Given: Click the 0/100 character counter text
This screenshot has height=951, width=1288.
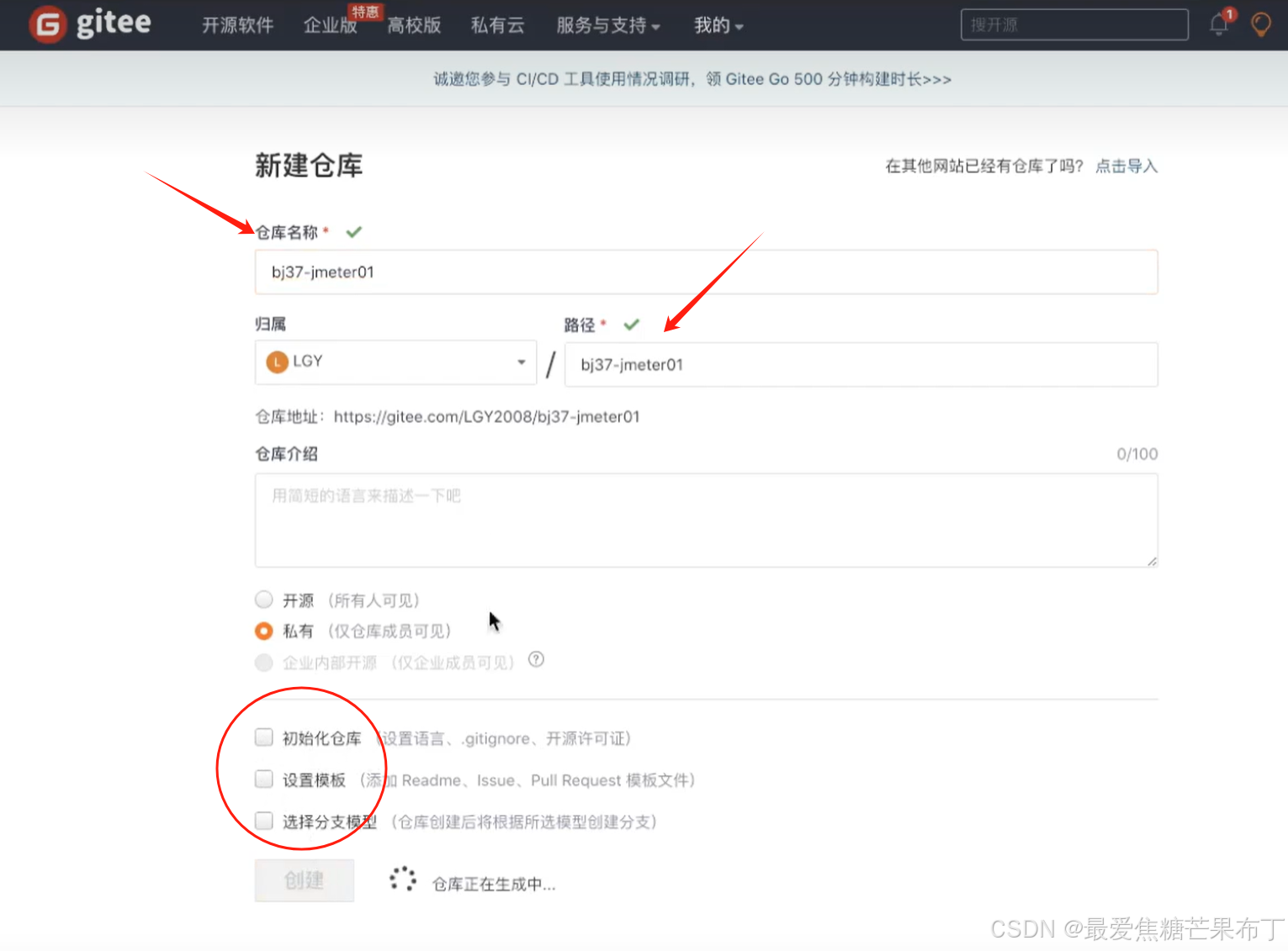Looking at the screenshot, I should 1137,454.
